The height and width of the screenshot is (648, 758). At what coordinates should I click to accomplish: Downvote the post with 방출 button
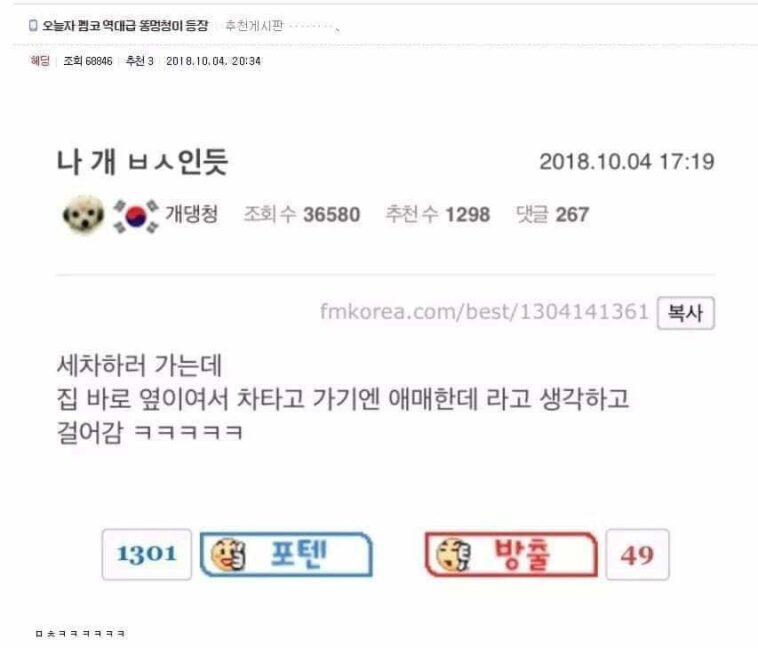point(511,554)
